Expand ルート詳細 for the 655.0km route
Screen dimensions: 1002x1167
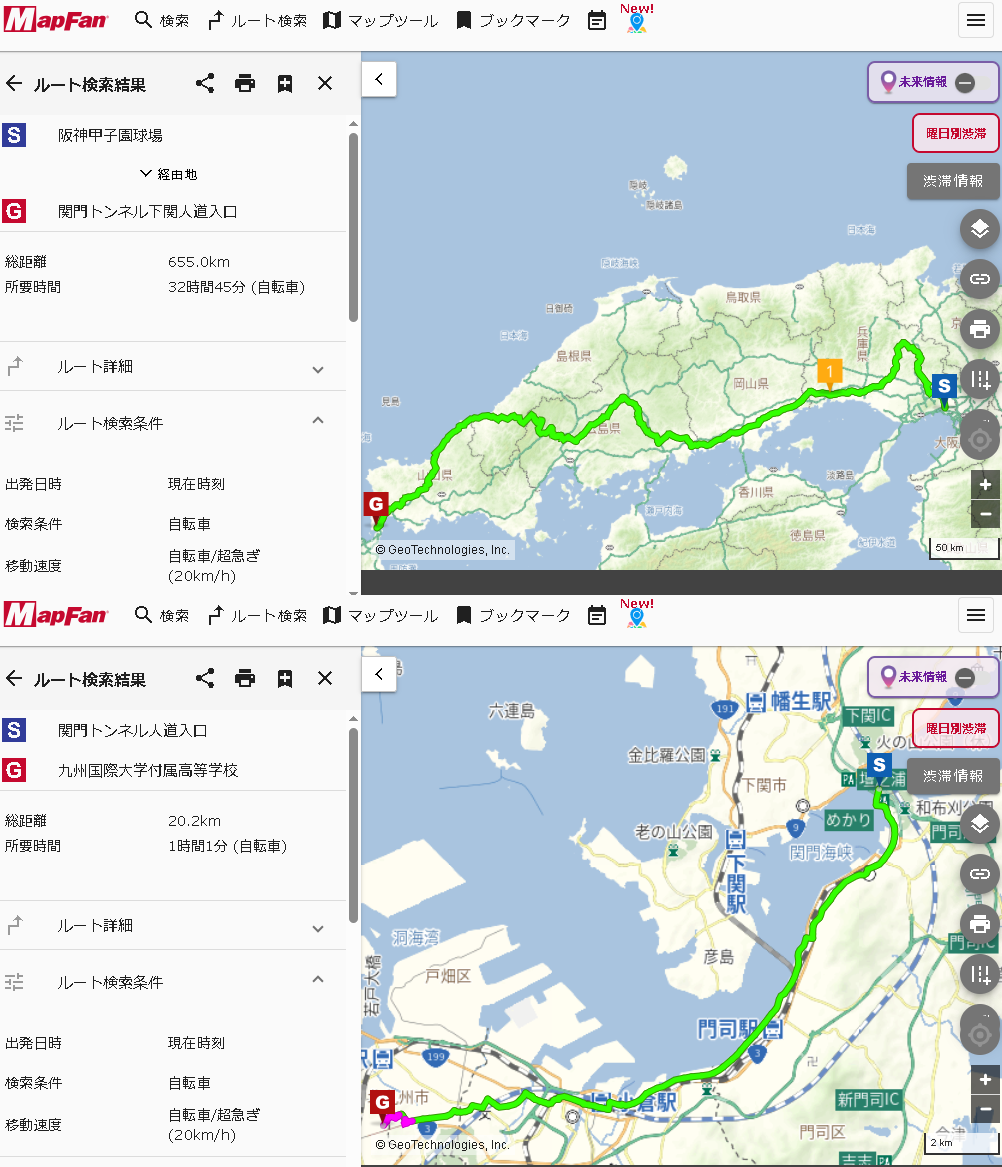coord(317,368)
